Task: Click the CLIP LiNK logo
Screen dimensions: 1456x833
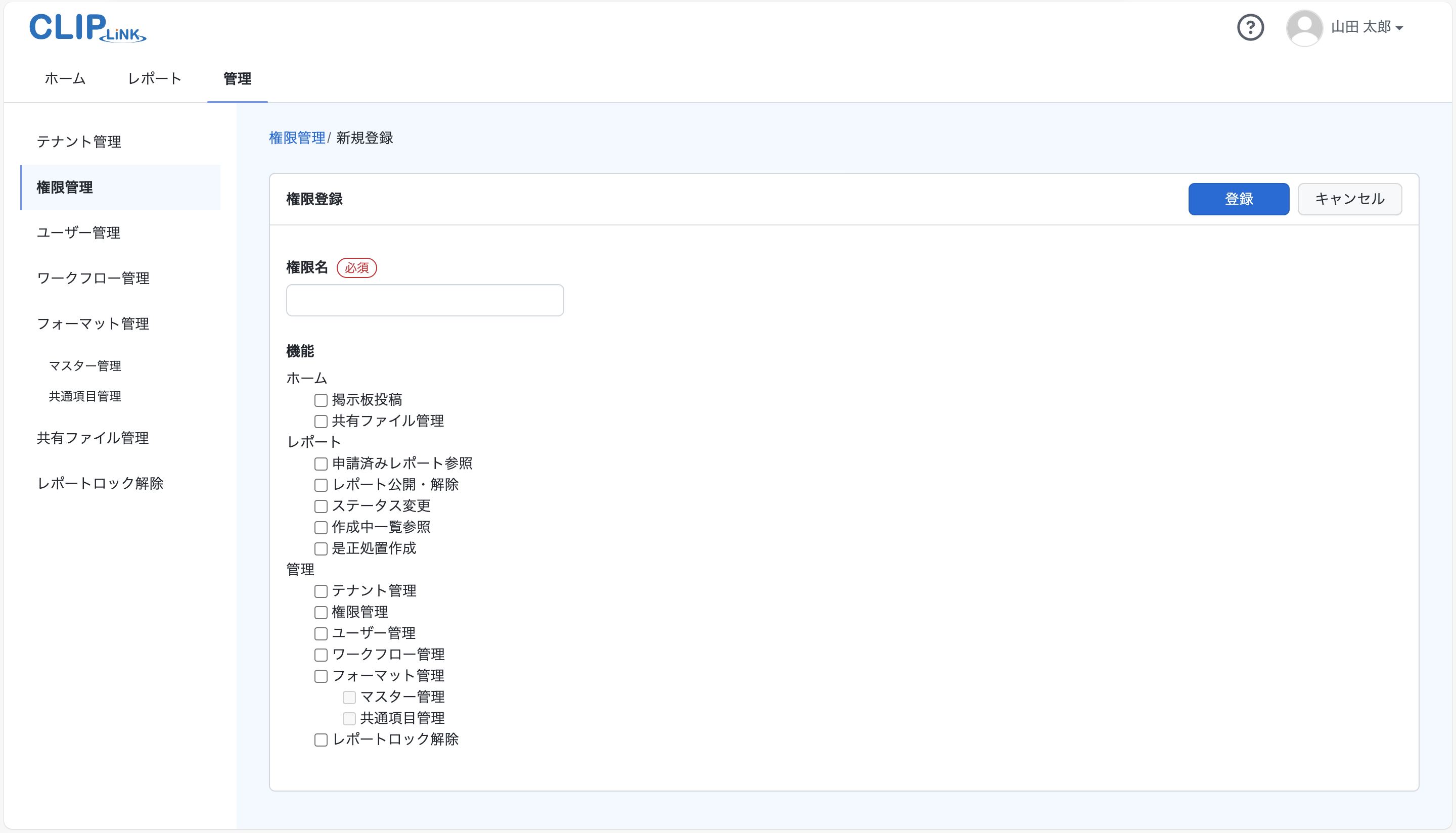Action: [87, 27]
